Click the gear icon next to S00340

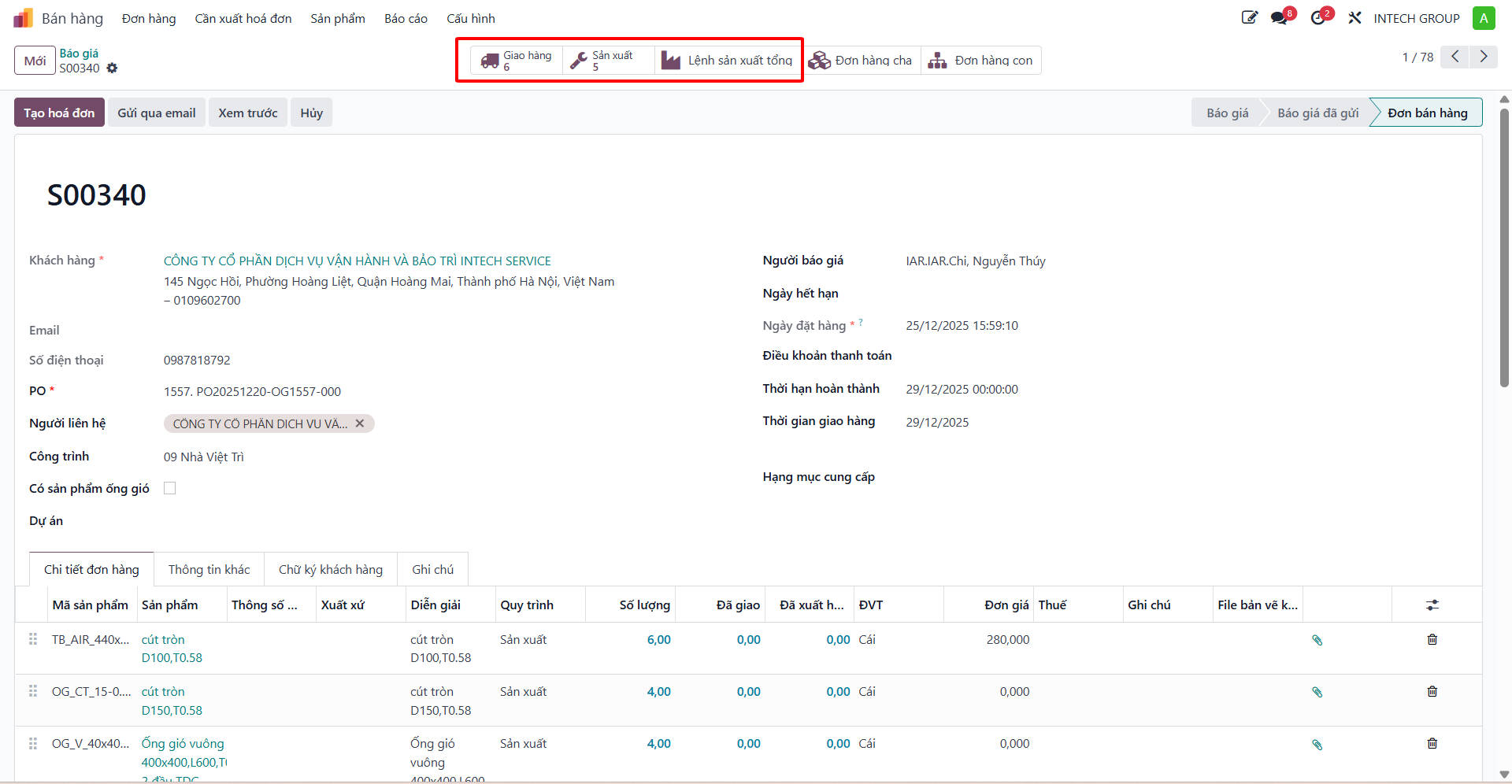tap(112, 68)
